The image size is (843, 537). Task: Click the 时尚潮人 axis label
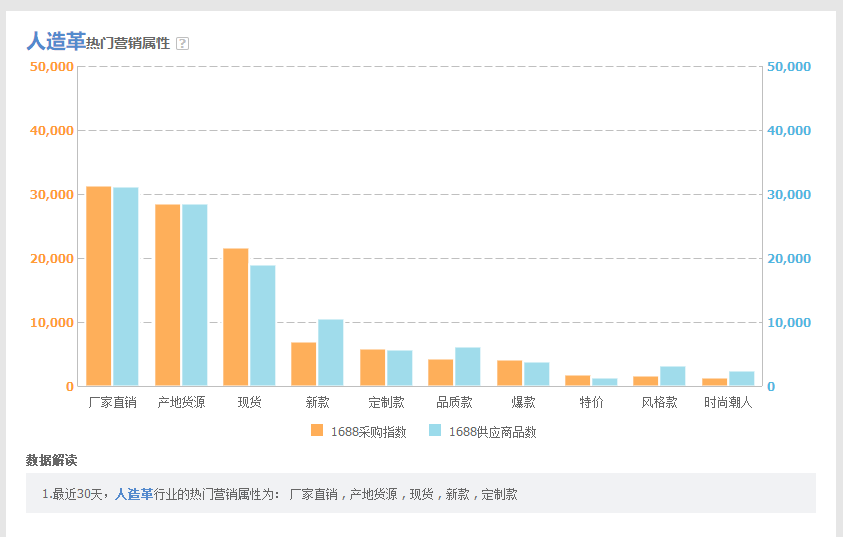(x=728, y=402)
